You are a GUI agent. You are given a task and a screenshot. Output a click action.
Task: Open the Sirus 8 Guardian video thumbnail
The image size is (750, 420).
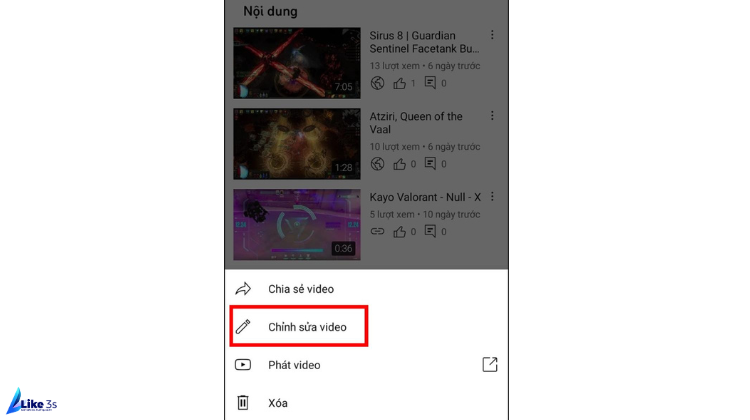click(x=297, y=63)
